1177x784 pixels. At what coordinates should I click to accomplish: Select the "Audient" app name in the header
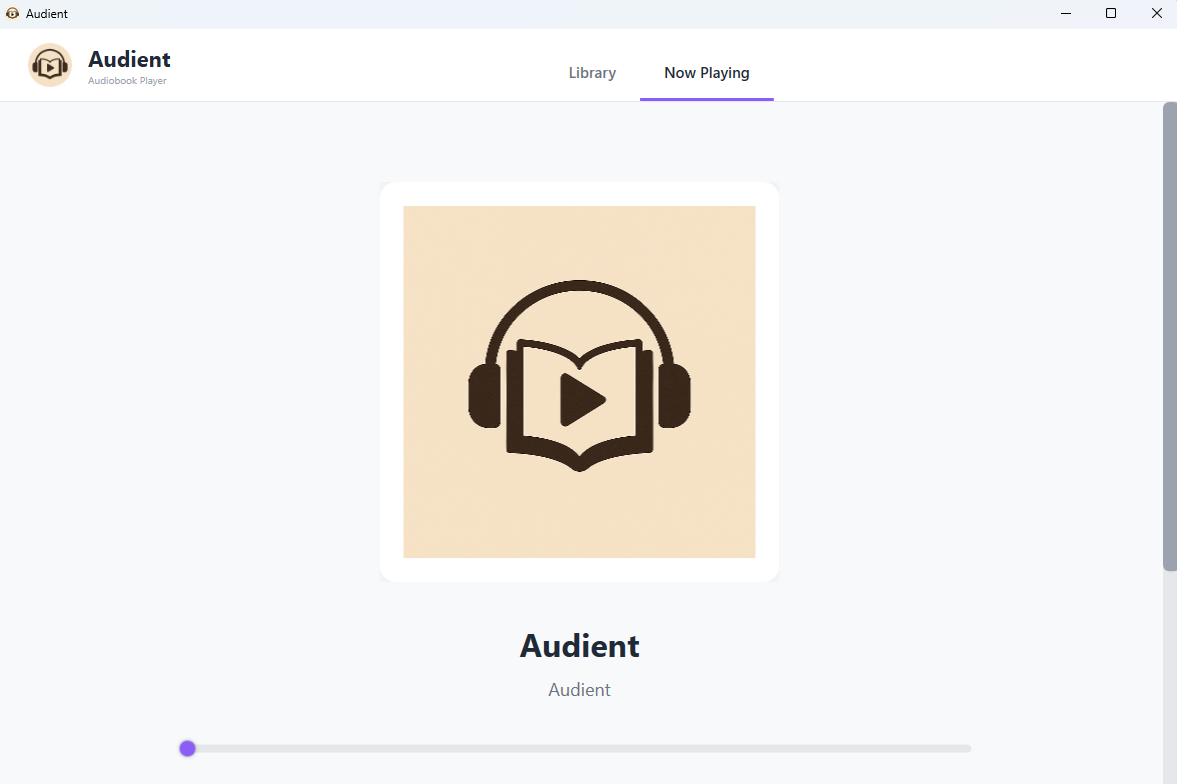pyautogui.click(x=129, y=59)
